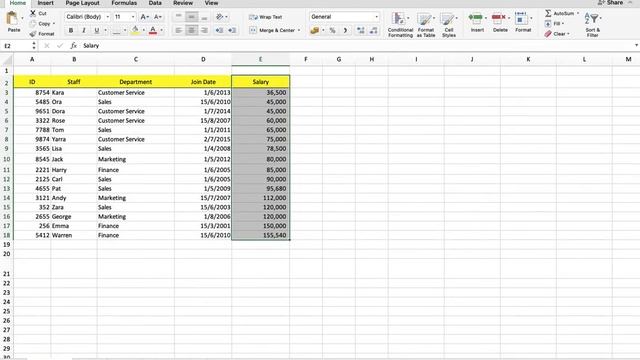Decrease indent of cell content
This screenshot has width=640, height=360.
(219, 30)
